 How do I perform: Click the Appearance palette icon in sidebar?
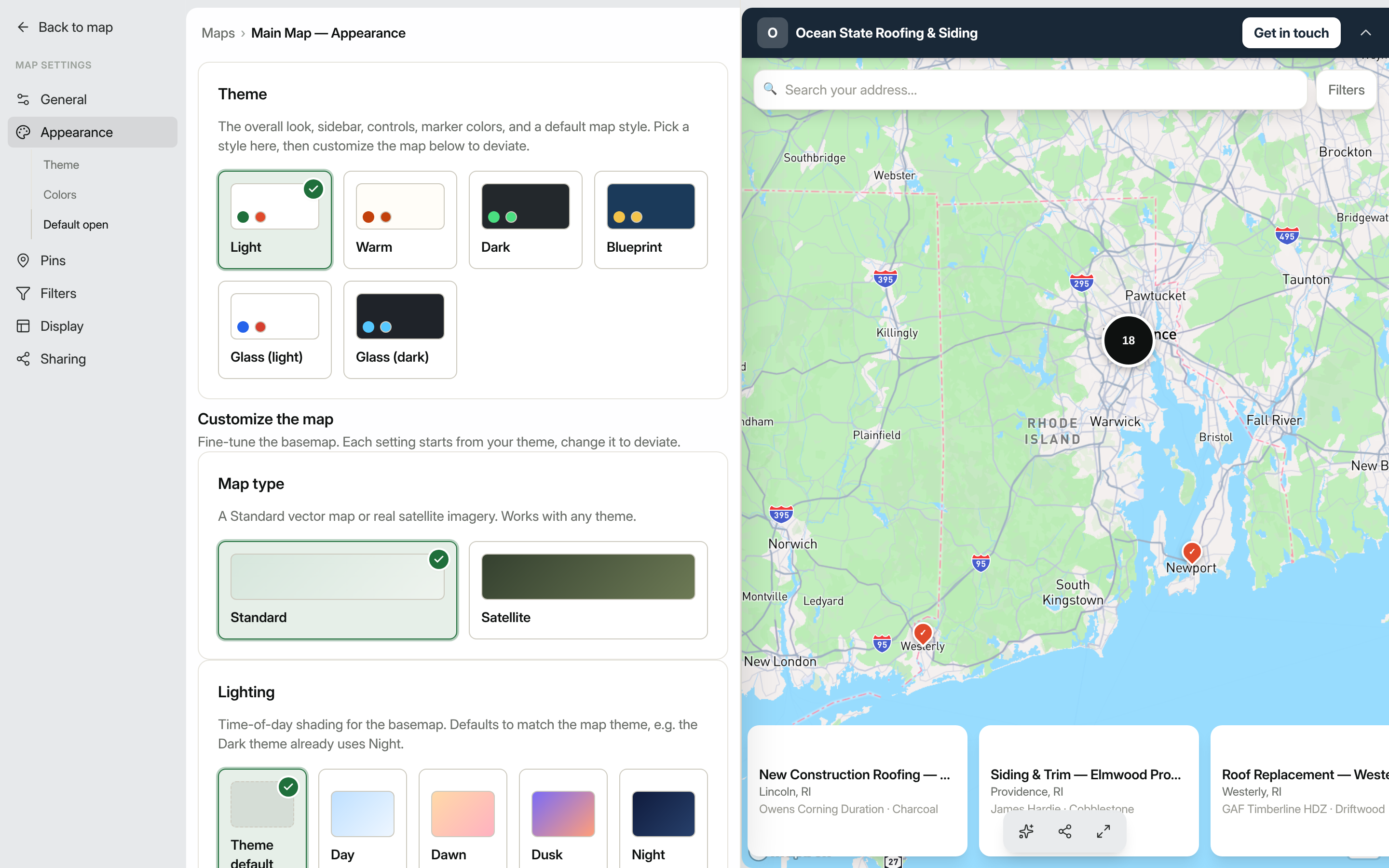23,132
